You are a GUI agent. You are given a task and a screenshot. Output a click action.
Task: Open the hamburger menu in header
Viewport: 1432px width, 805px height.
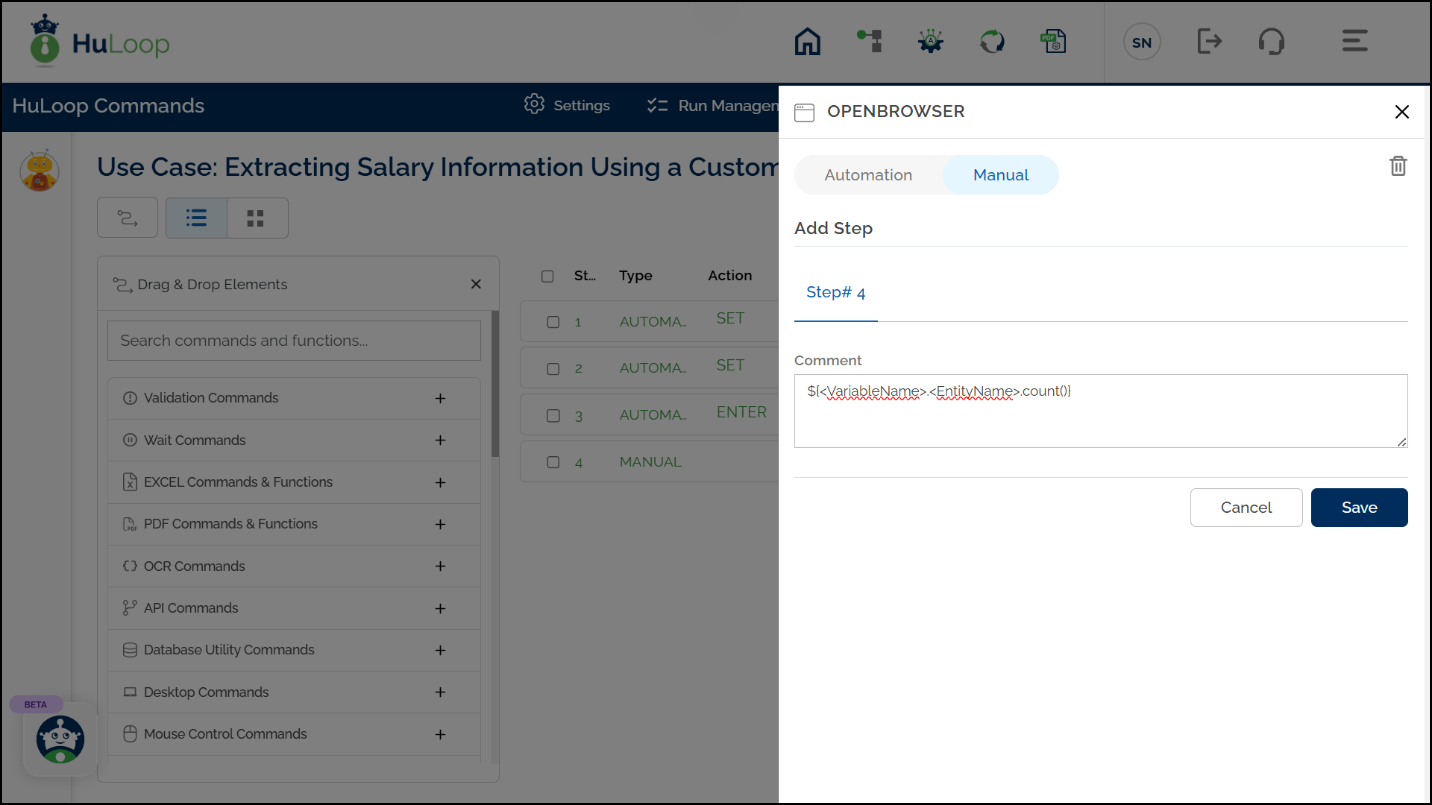click(1354, 42)
